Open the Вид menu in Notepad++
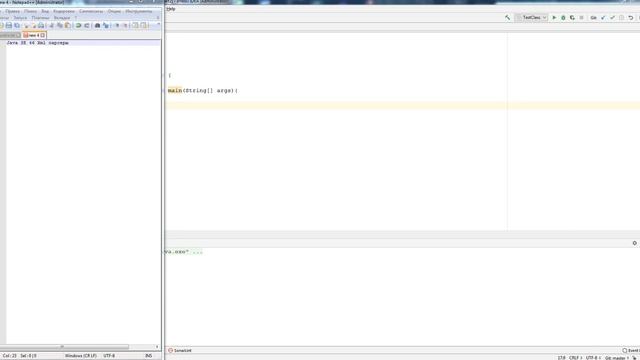 (45, 11)
